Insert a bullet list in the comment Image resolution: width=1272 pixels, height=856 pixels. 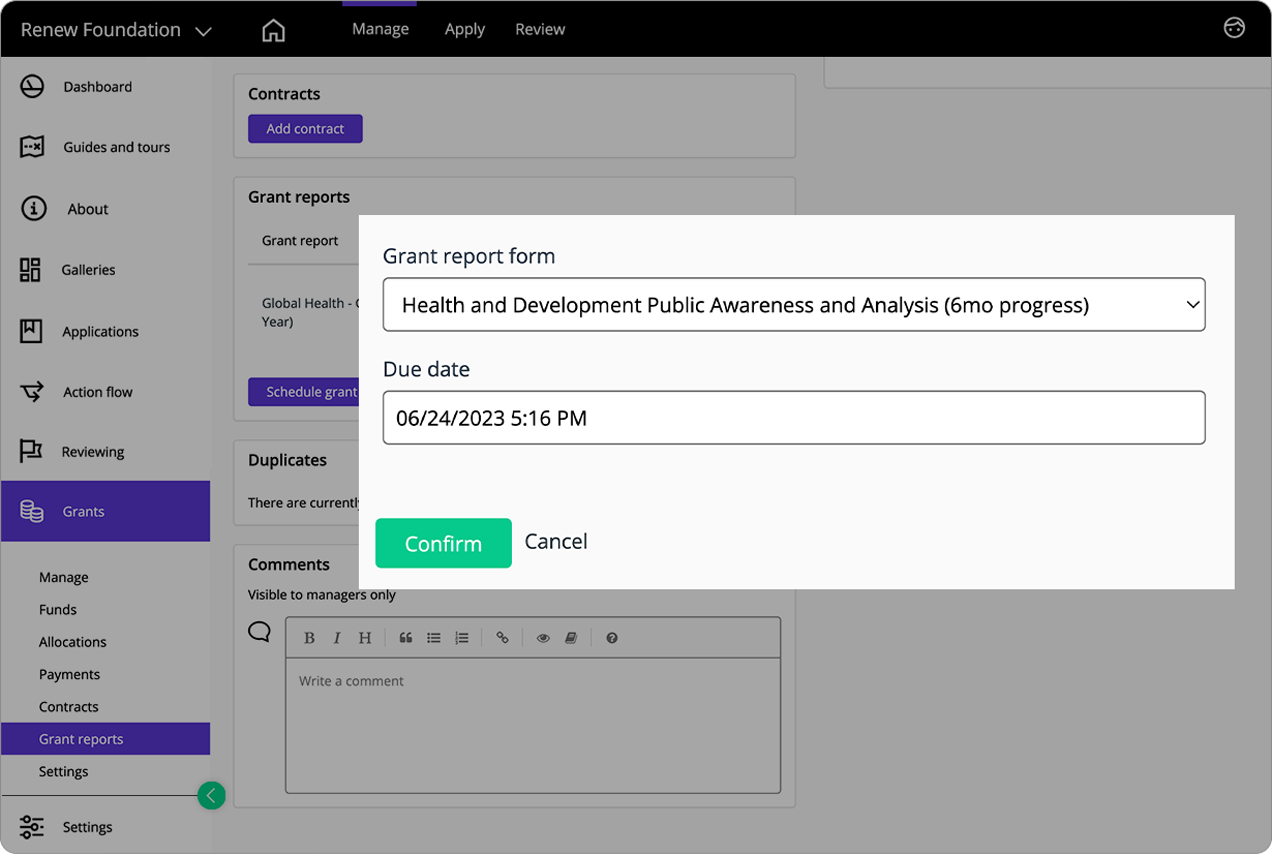[434, 637]
